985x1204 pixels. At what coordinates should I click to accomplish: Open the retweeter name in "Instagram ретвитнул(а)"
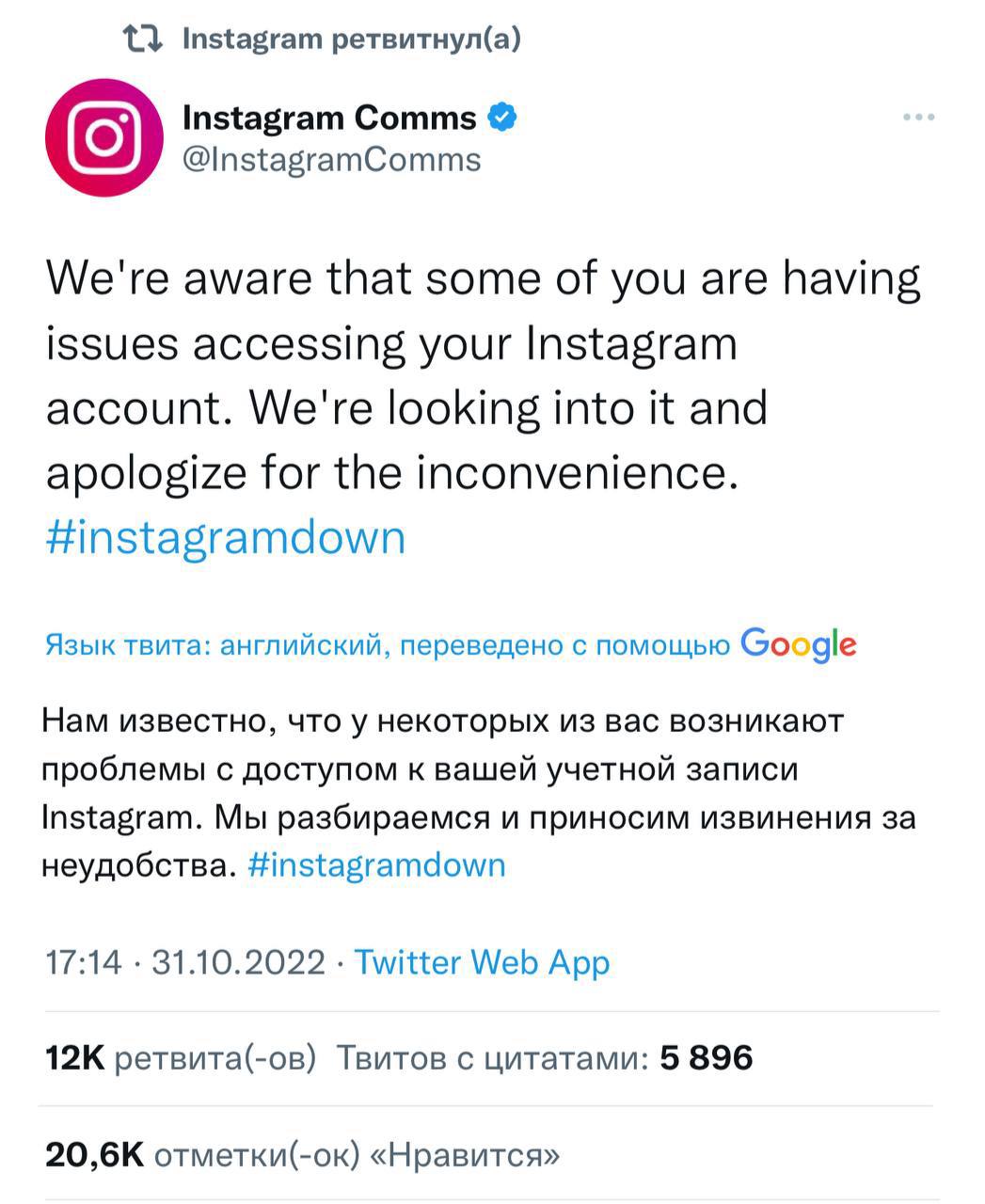pyautogui.click(x=250, y=39)
